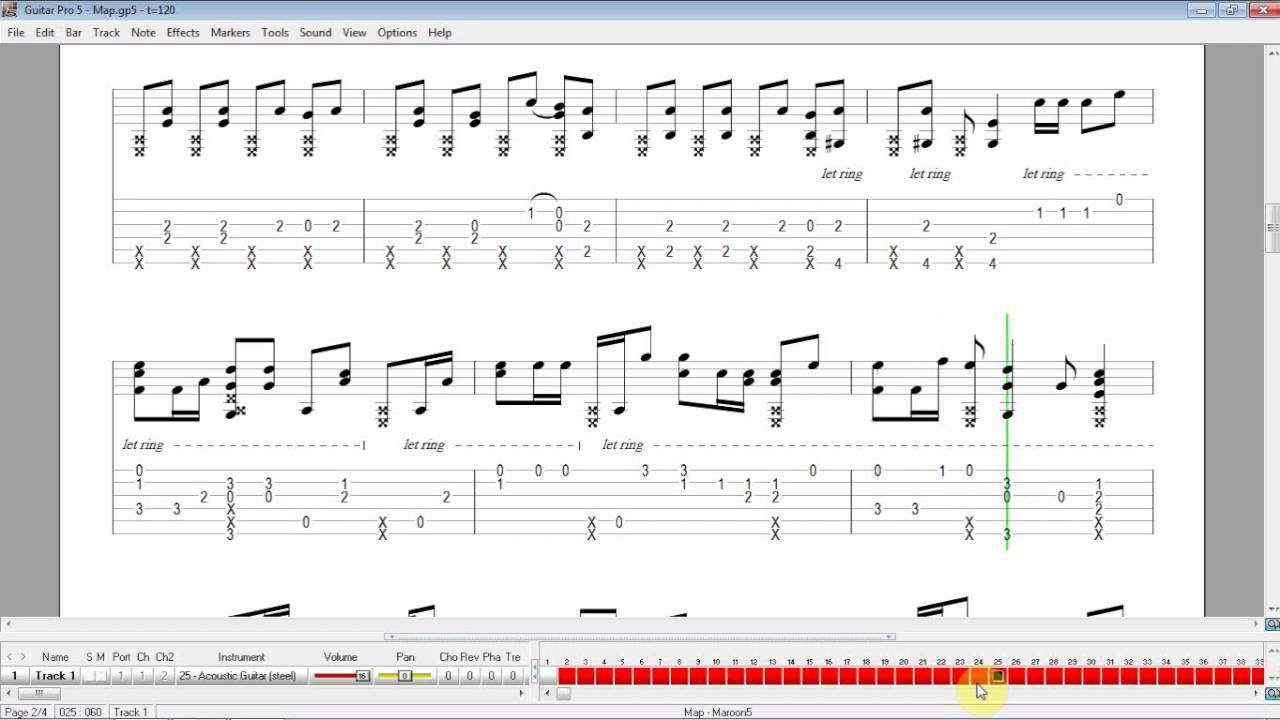The width and height of the screenshot is (1280, 720).
Task: Select bar 5 in the bar grid
Action: coord(622,676)
